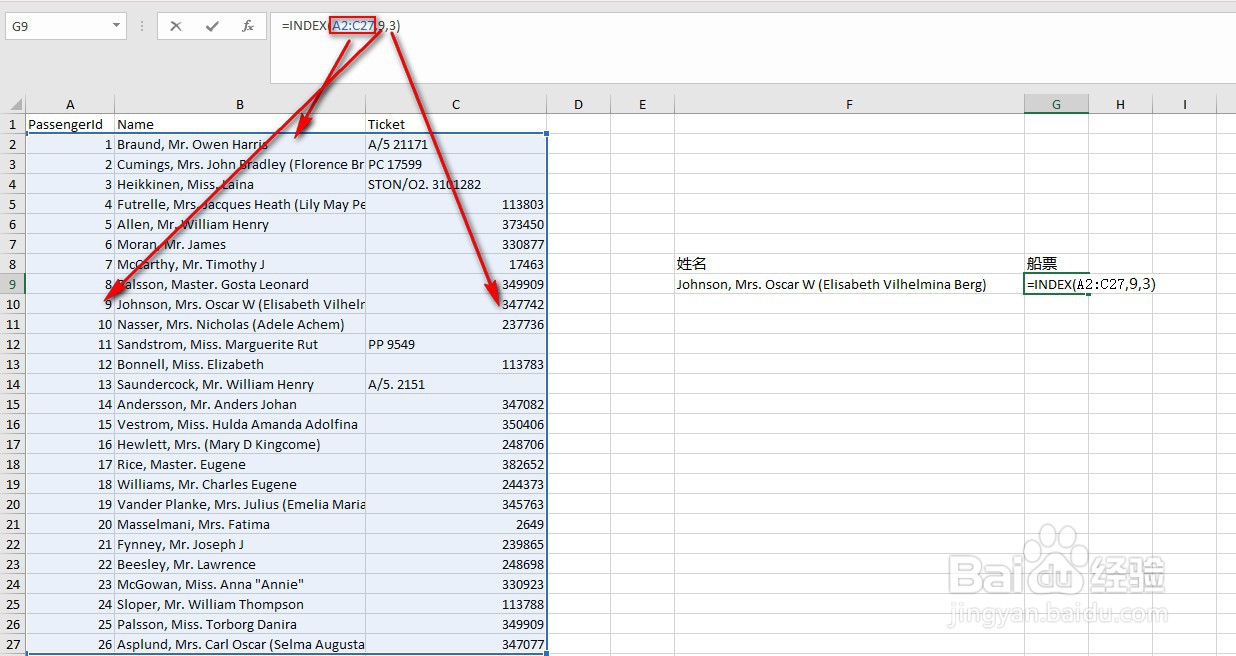Image resolution: width=1236 pixels, height=656 pixels.
Task: Select cell with Masselmani, Mrs. Fatima
Action: click(240, 524)
